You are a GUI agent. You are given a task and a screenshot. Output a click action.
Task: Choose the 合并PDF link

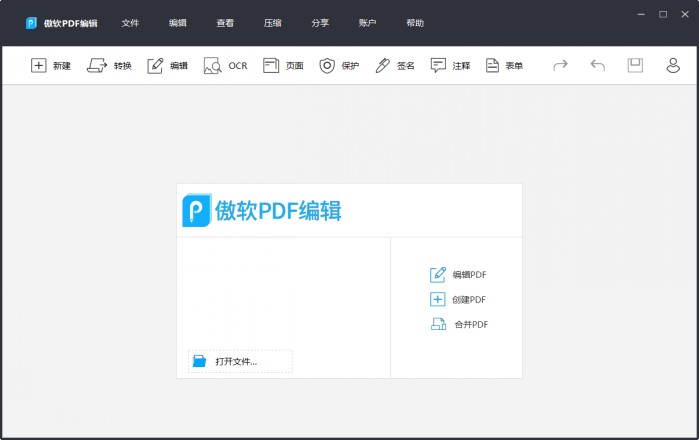(471, 325)
